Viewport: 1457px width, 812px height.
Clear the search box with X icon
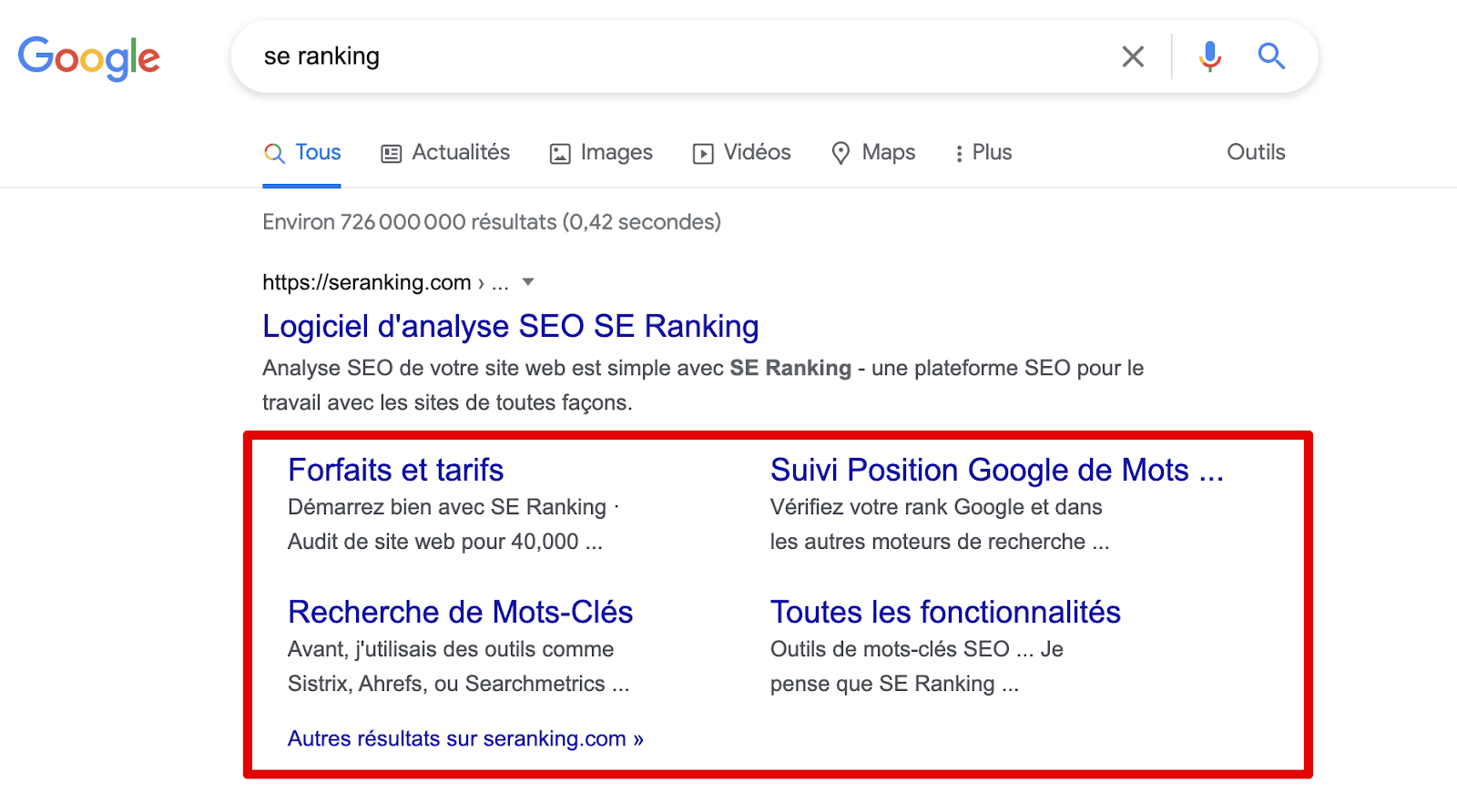tap(1133, 56)
